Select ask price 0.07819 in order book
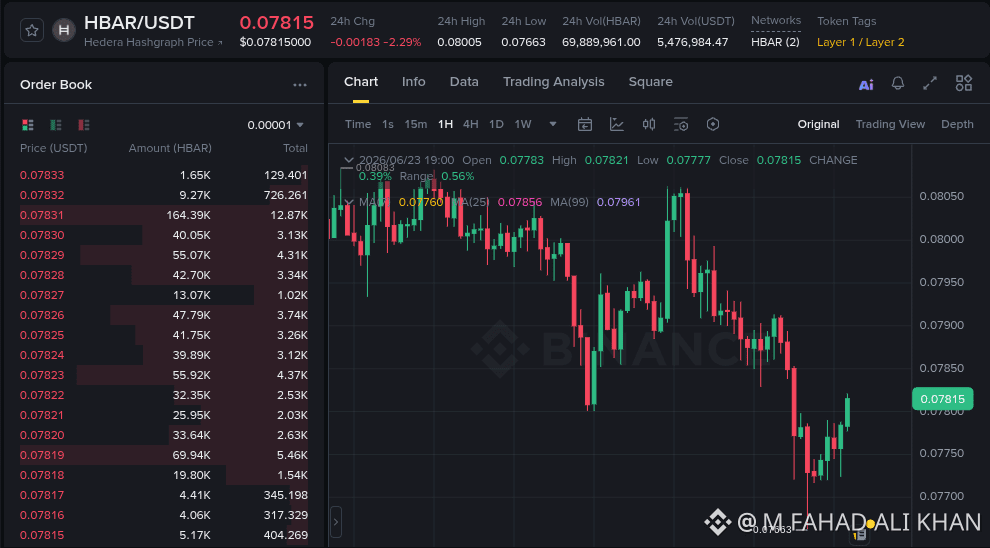 [x=42, y=455]
